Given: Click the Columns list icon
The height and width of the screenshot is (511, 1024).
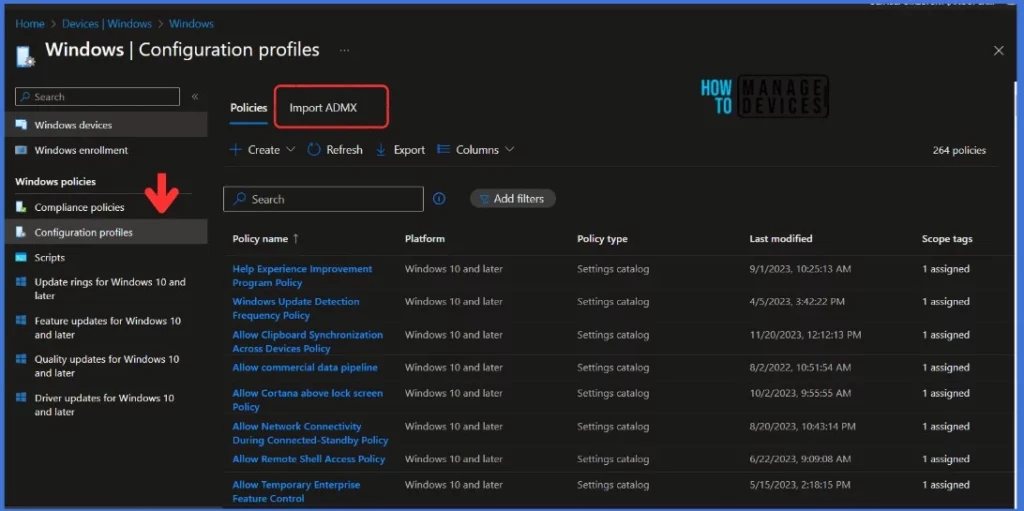Looking at the screenshot, I should 443,150.
